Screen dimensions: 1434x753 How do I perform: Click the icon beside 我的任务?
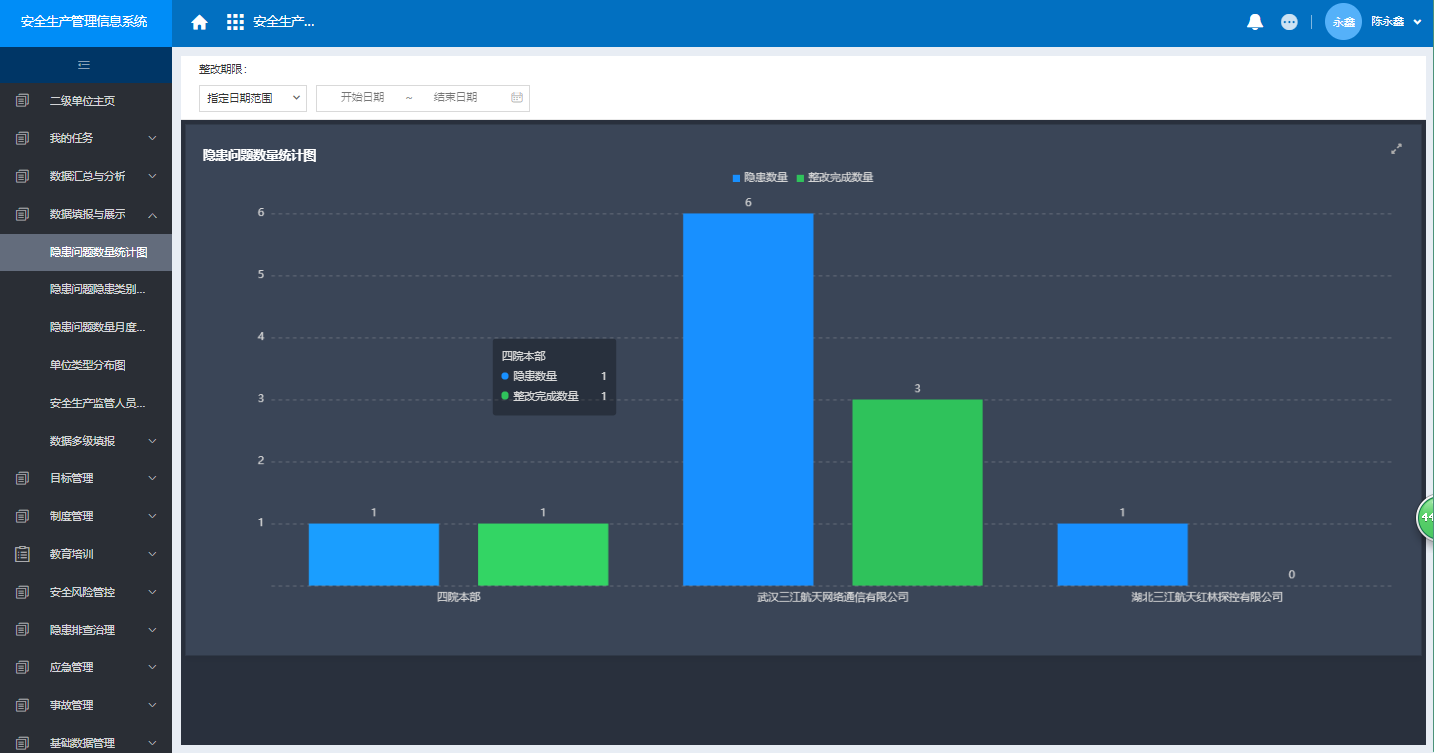click(23, 138)
